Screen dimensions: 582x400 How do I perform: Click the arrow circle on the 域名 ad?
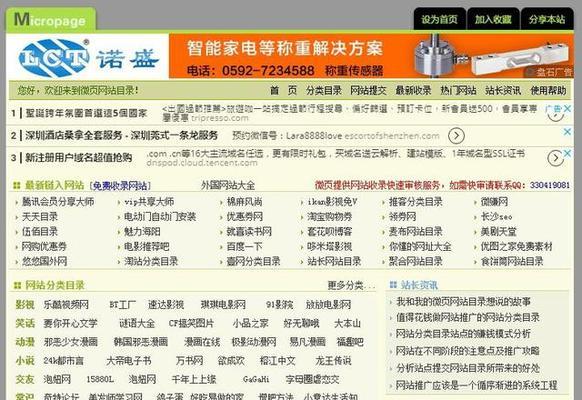(x=556, y=158)
